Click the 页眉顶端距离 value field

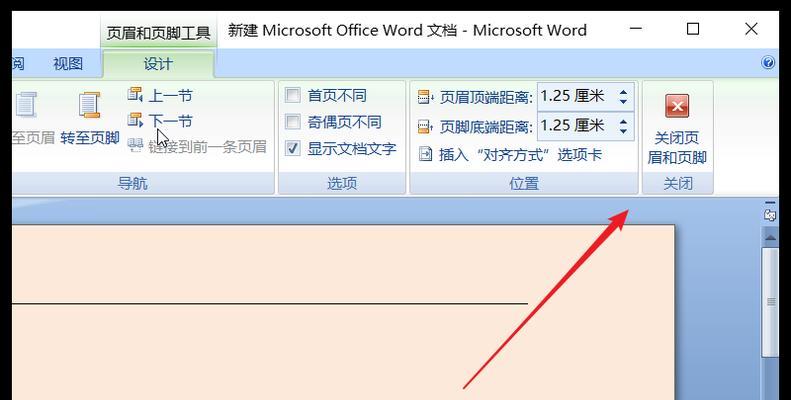(576, 96)
